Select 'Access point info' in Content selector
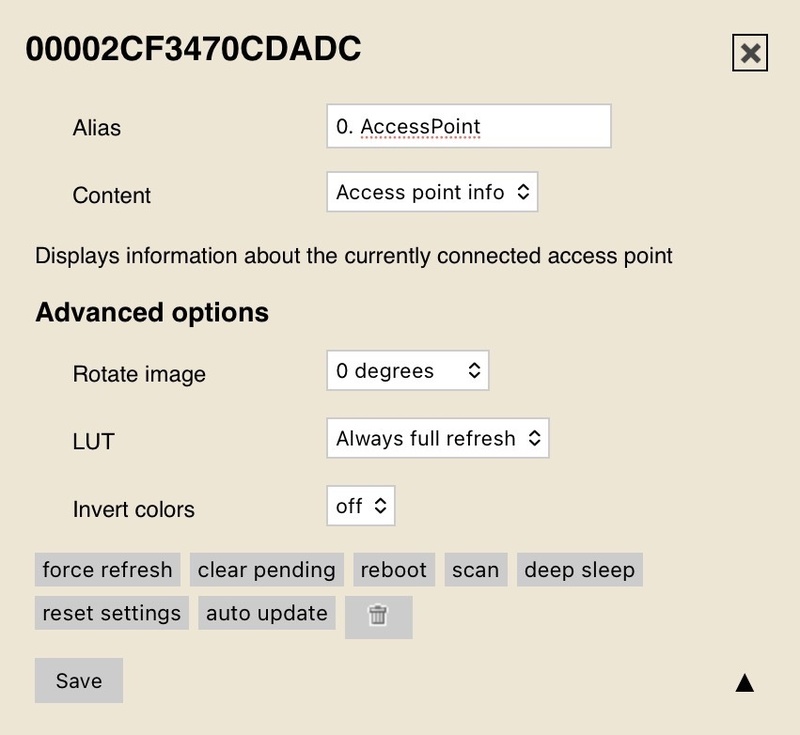Image resolution: width=800 pixels, height=735 pixels. (432, 190)
